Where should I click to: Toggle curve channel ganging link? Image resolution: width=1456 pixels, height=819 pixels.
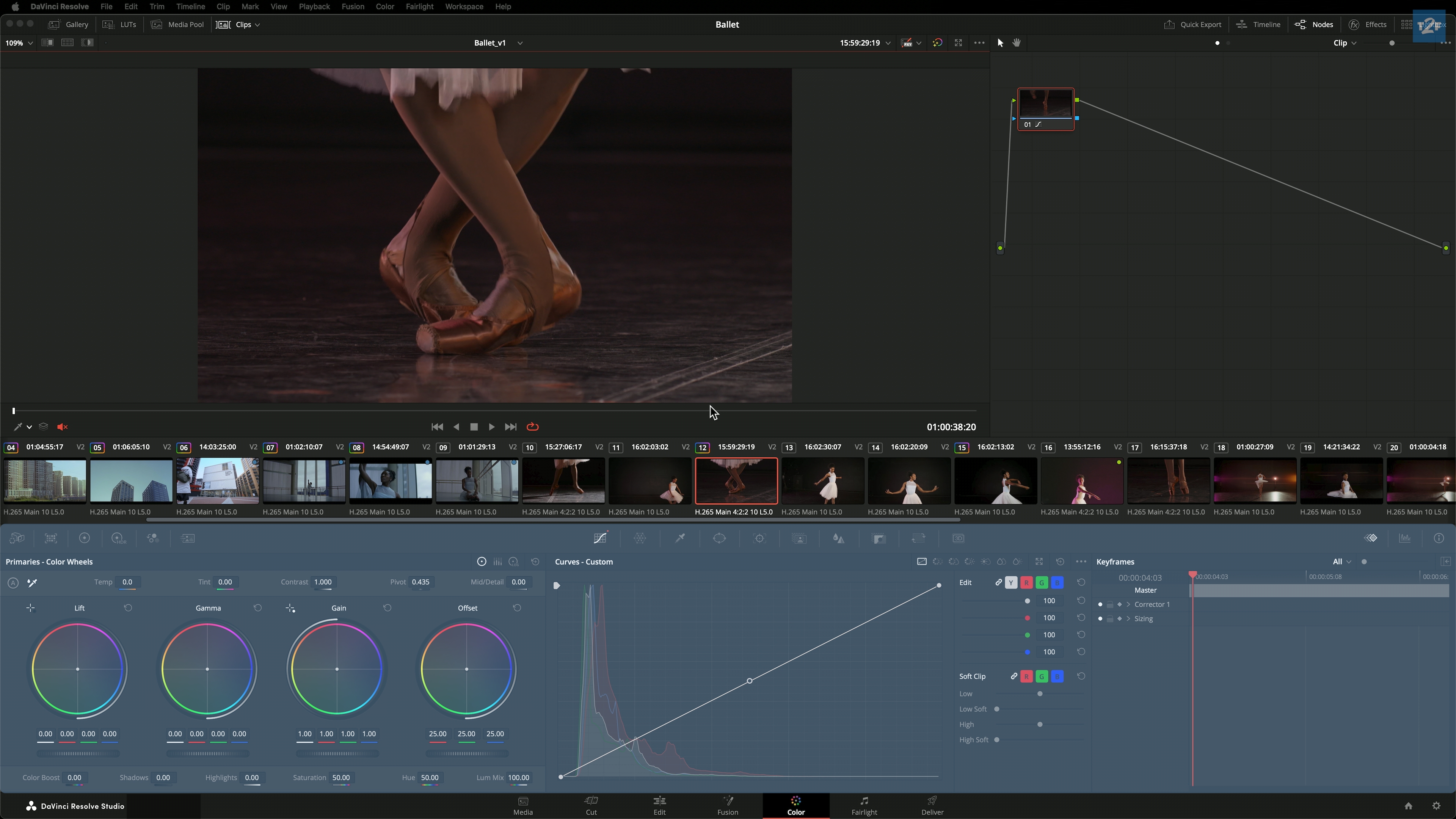[999, 583]
